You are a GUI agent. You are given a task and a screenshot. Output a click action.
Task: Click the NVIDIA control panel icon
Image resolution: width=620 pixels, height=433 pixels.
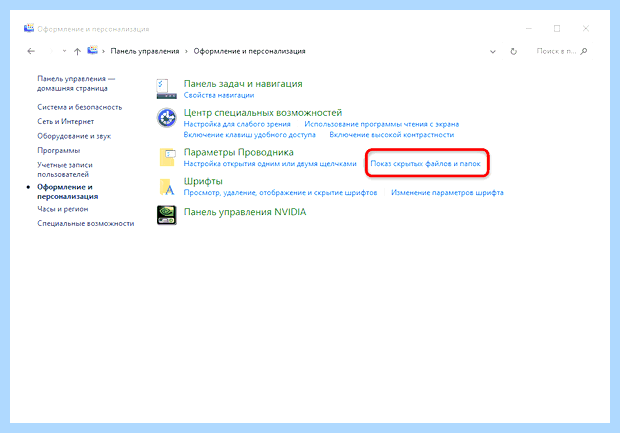166,215
